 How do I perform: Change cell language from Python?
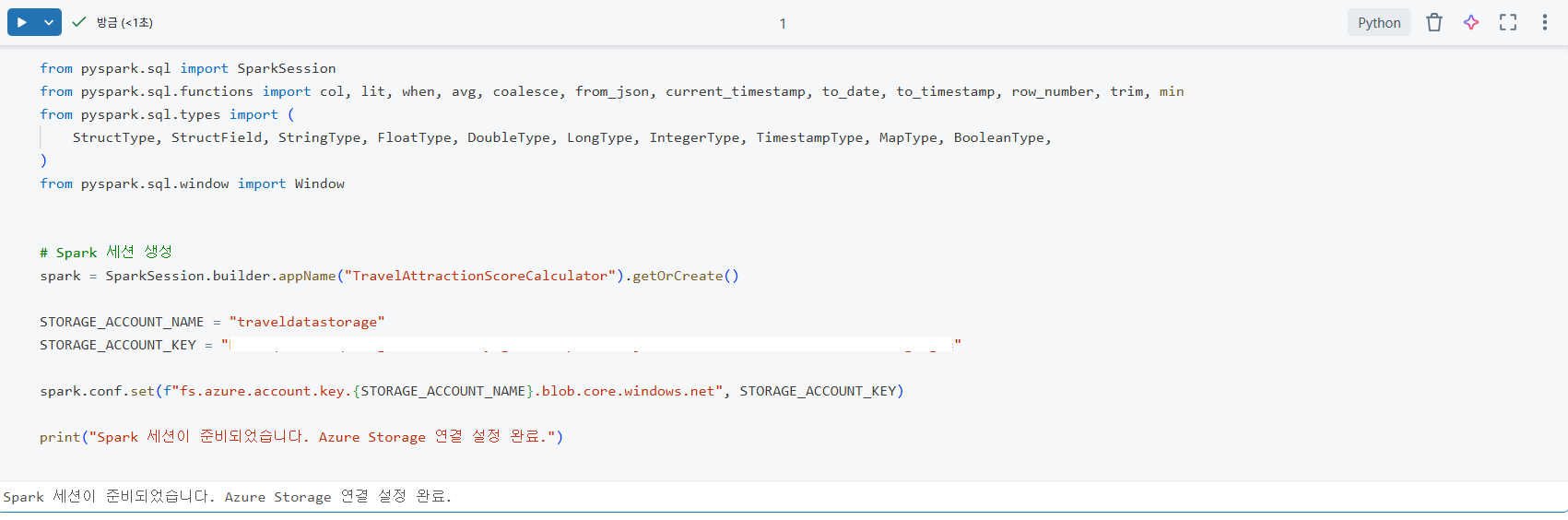coord(1379,23)
